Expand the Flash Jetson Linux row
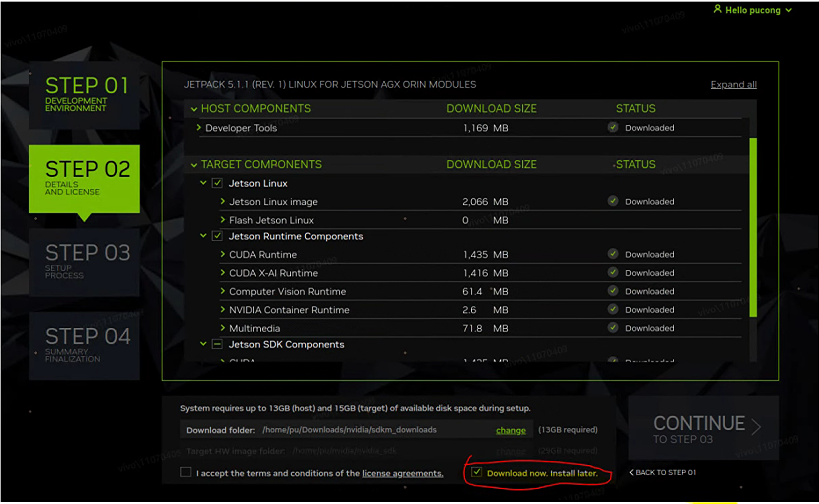Screen dimensions: 819x504 pos(223,220)
